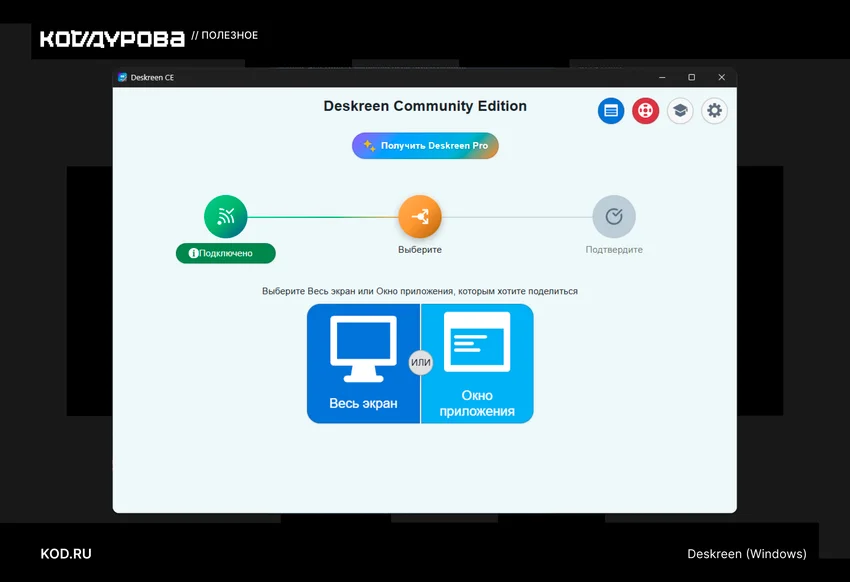
Task: Open the graduation cap tutorial icon
Action: [x=680, y=111]
